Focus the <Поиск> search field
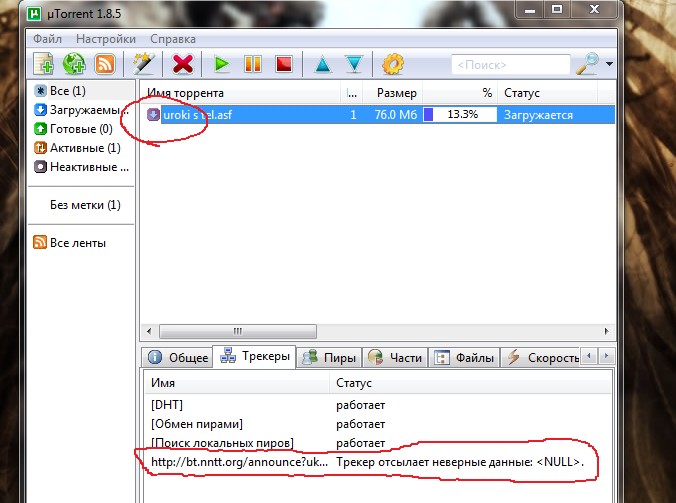This screenshot has width=676, height=503. [x=511, y=65]
